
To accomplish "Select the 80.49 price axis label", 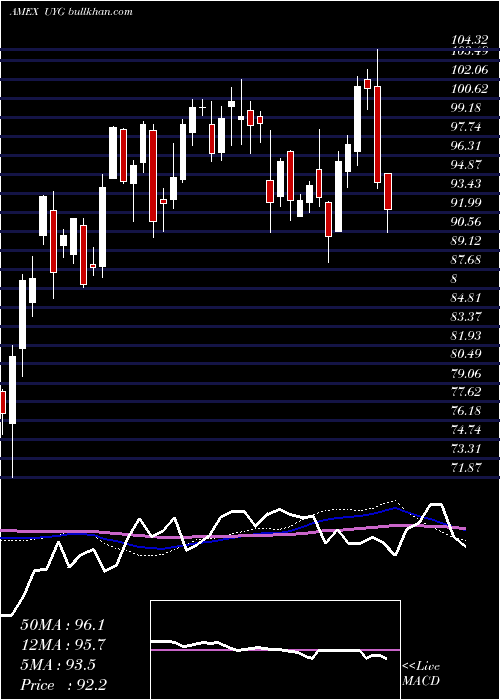I will 468,354.
